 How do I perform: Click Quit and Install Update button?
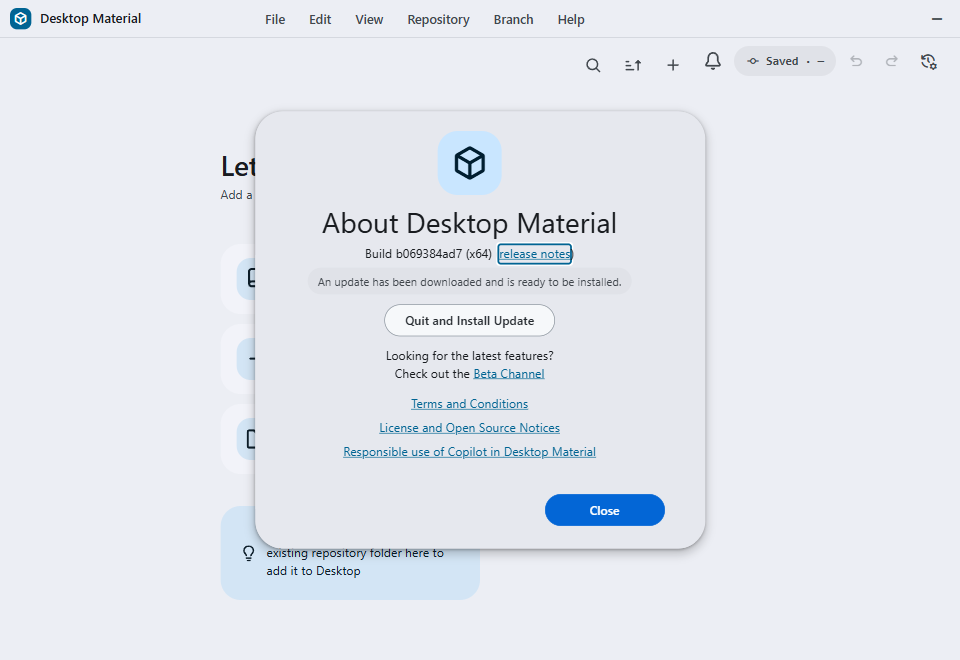click(x=470, y=321)
